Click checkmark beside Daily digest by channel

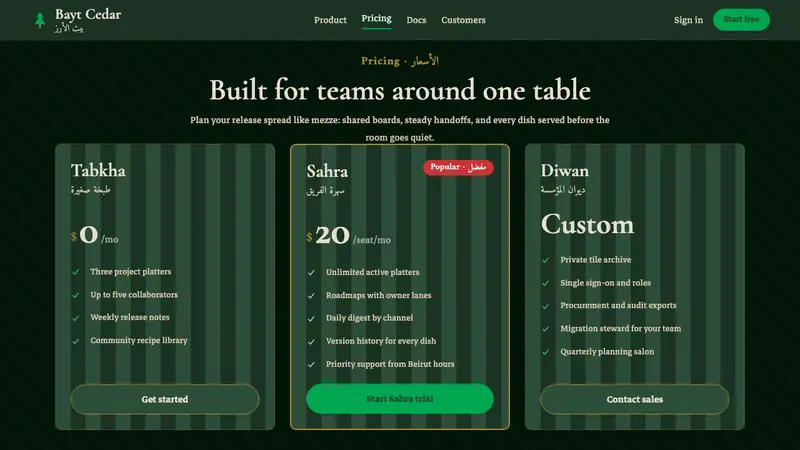311,318
